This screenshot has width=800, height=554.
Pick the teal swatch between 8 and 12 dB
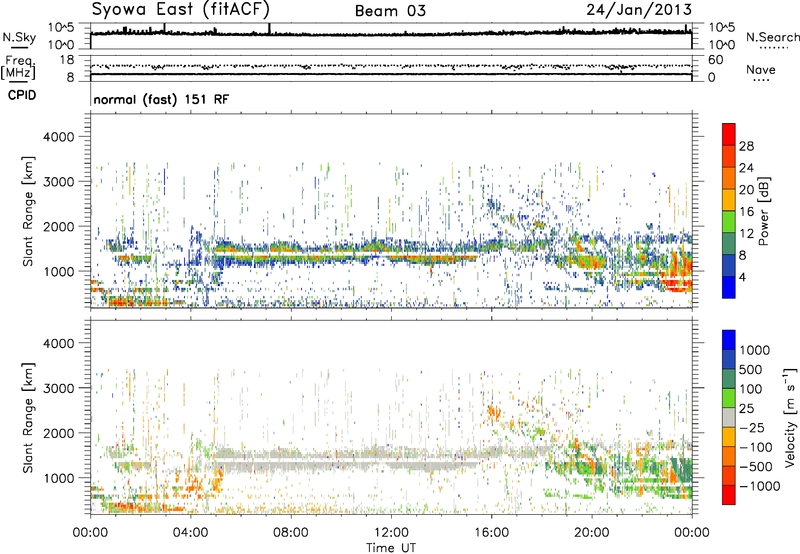729,244
